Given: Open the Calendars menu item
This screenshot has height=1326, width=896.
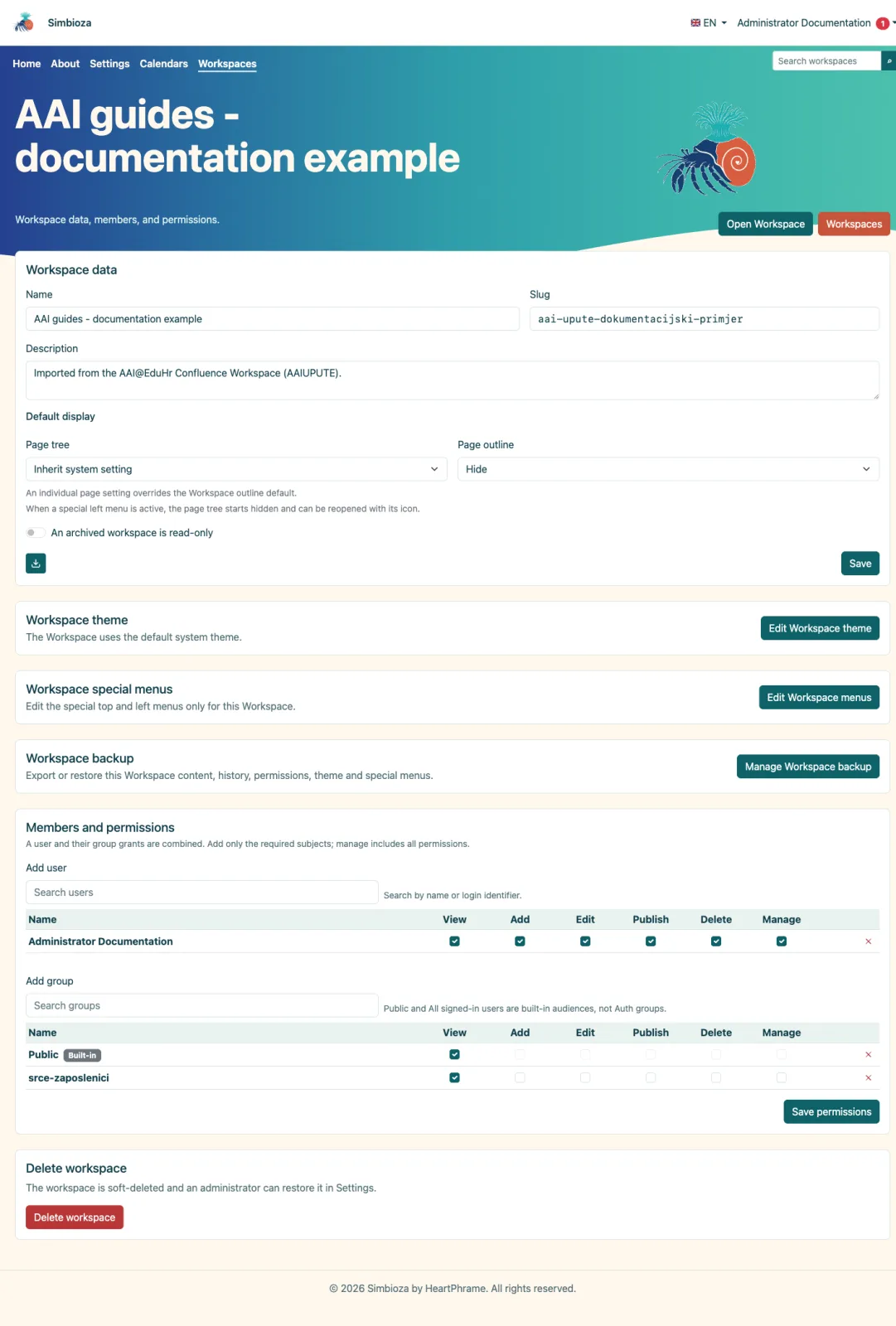Looking at the screenshot, I should (164, 64).
